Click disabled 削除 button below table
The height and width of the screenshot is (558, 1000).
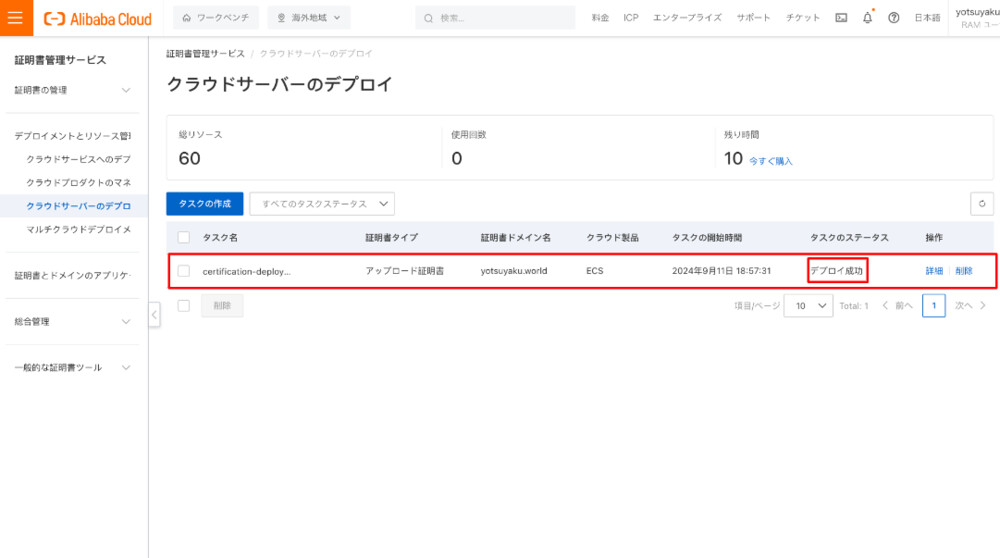click(222, 306)
